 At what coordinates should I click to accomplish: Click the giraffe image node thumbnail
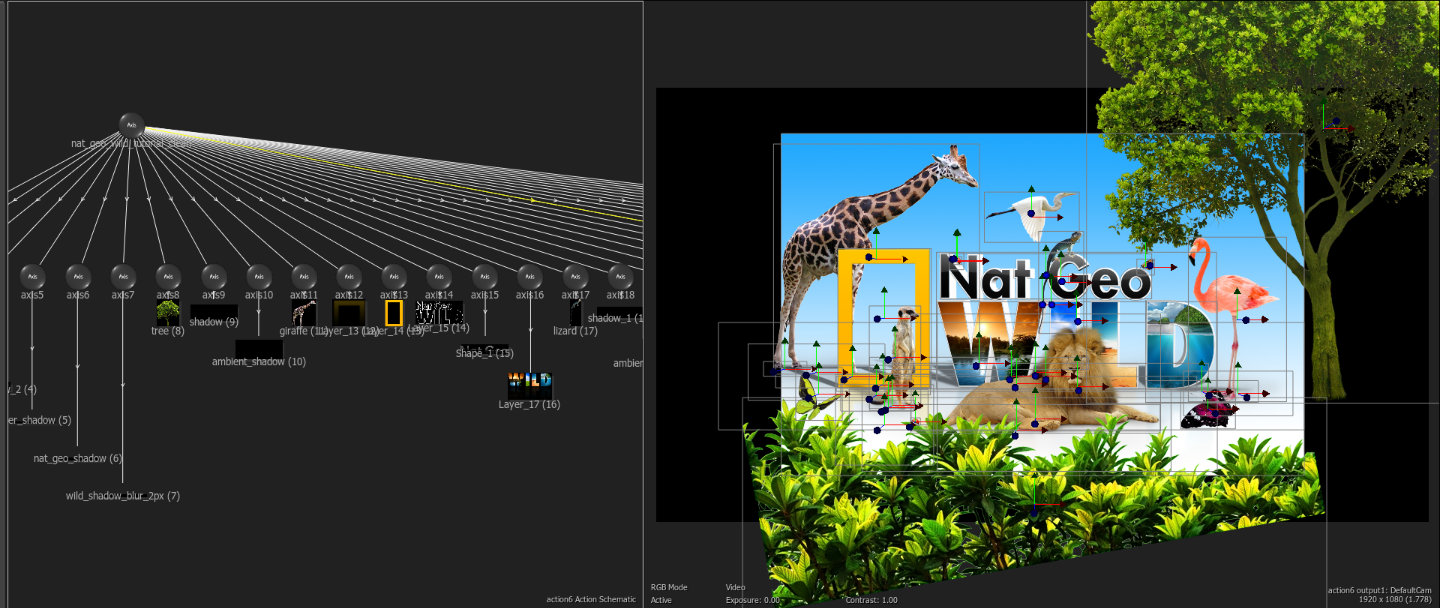304,313
